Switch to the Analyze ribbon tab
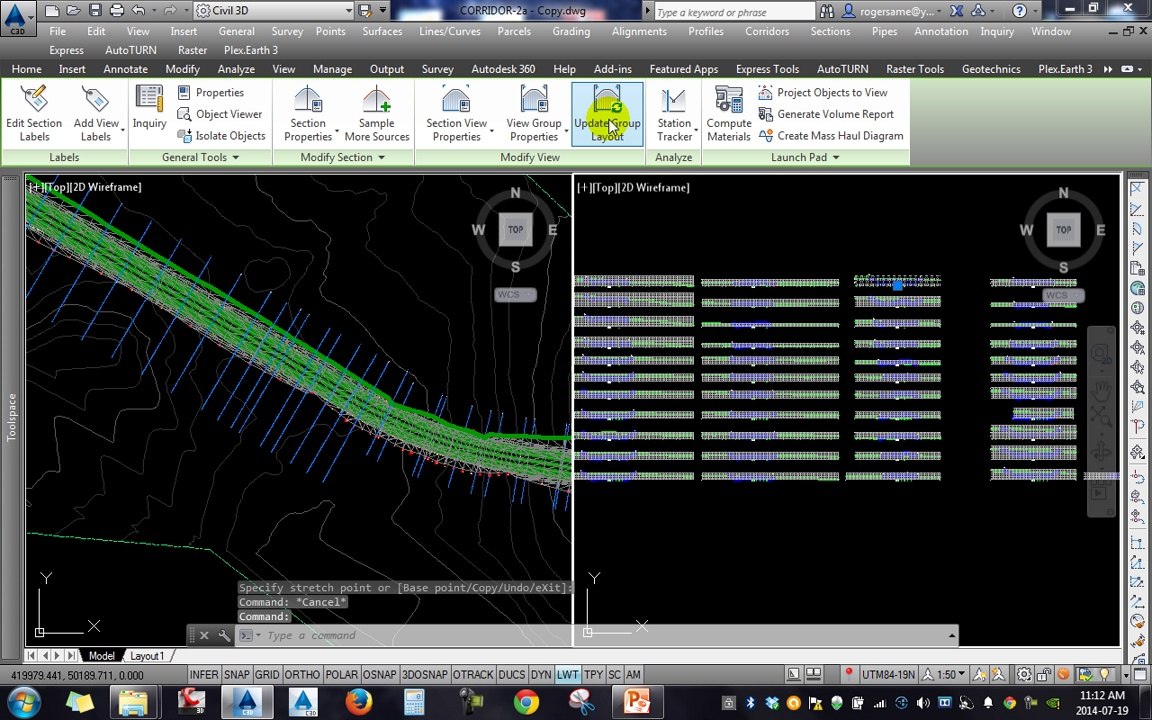 coord(236,69)
